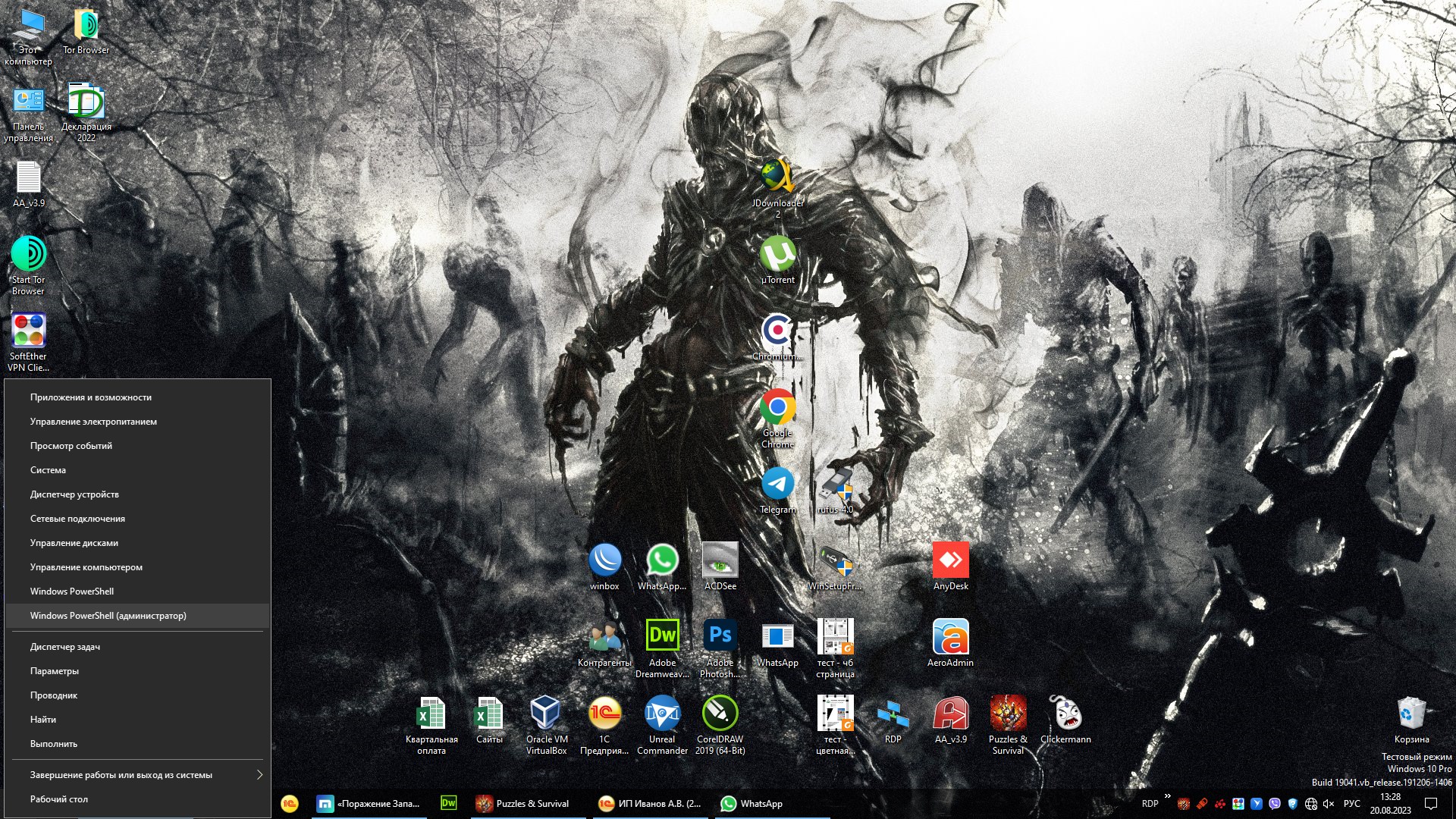Open Параметры from the quick menu
This screenshot has height=819, width=1456.
137,671
